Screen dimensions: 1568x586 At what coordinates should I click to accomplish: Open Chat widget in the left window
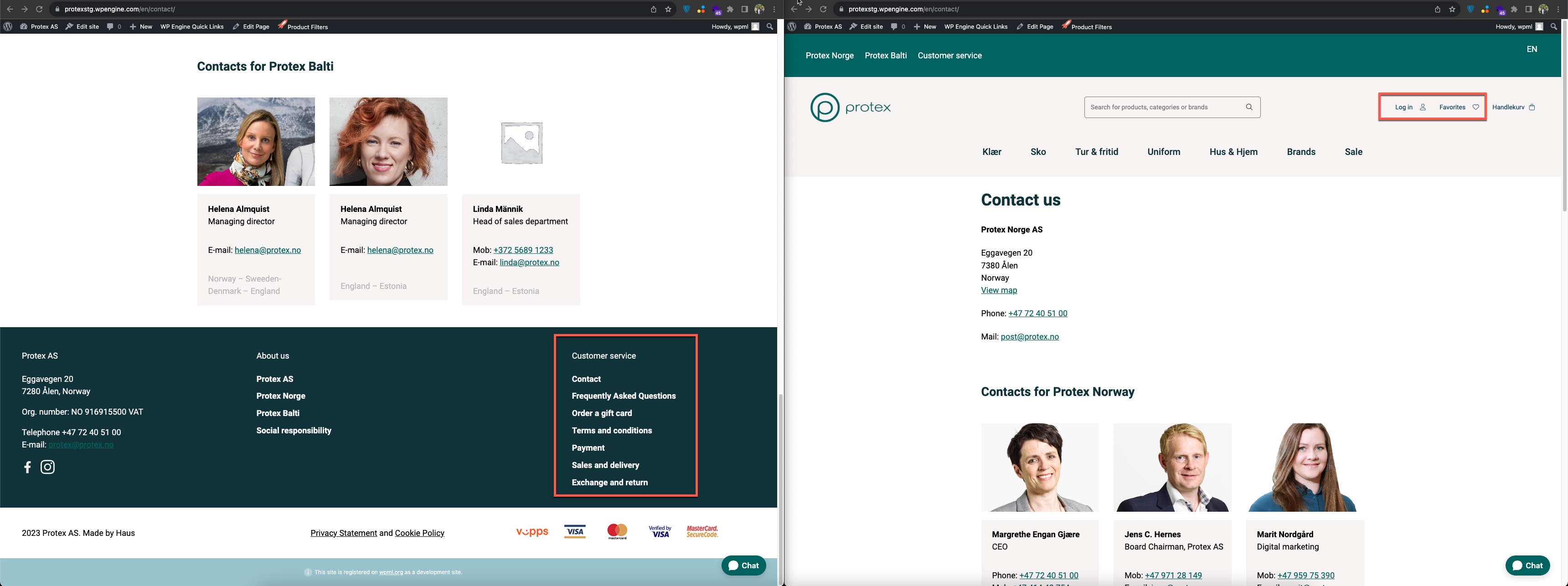pyautogui.click(x=744, y=565)
